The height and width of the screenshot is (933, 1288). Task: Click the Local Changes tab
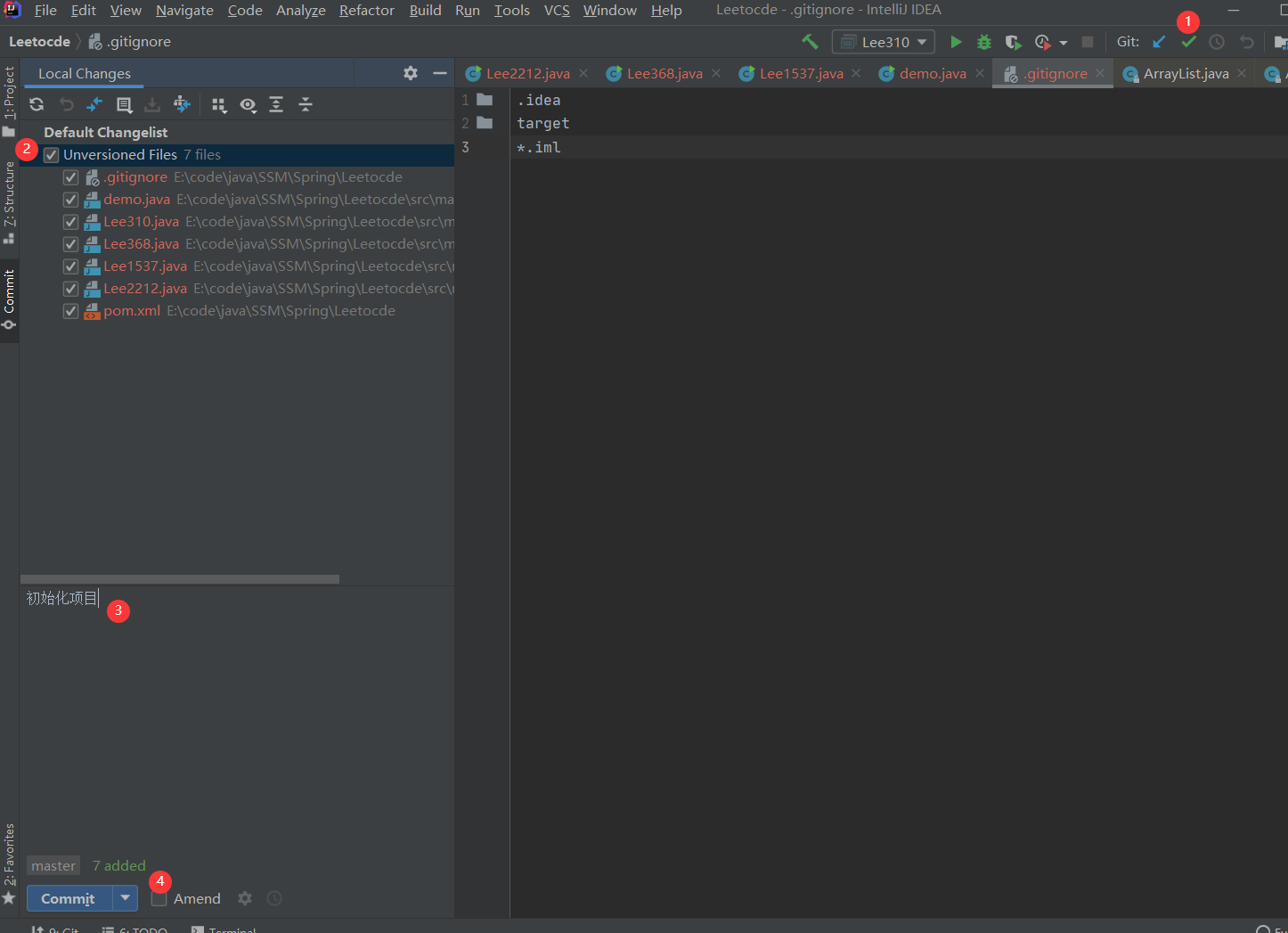coord(85,74)
